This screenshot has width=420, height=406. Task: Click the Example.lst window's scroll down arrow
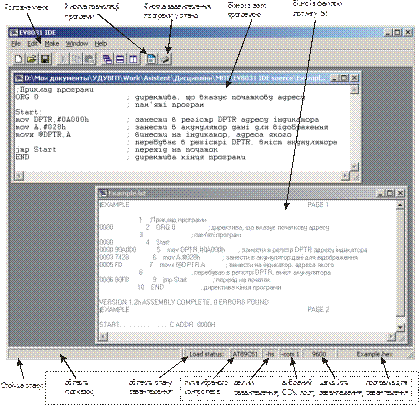point(401,328)
